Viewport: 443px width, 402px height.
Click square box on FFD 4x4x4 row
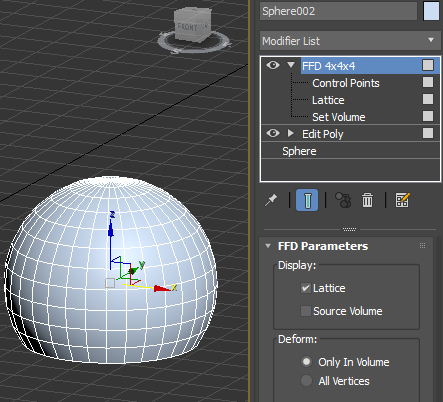(x=428, y=65)
